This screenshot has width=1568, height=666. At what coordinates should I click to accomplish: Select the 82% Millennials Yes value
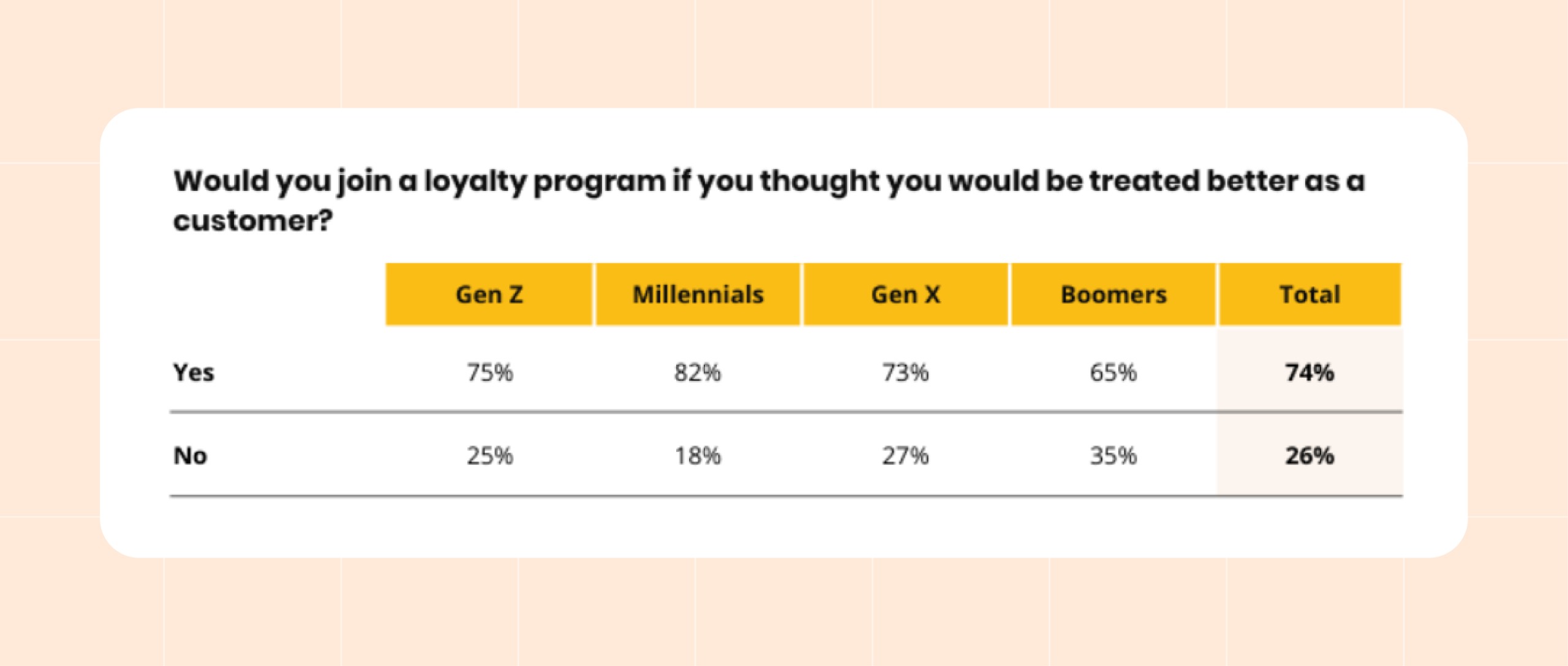[x=698, y=372]
